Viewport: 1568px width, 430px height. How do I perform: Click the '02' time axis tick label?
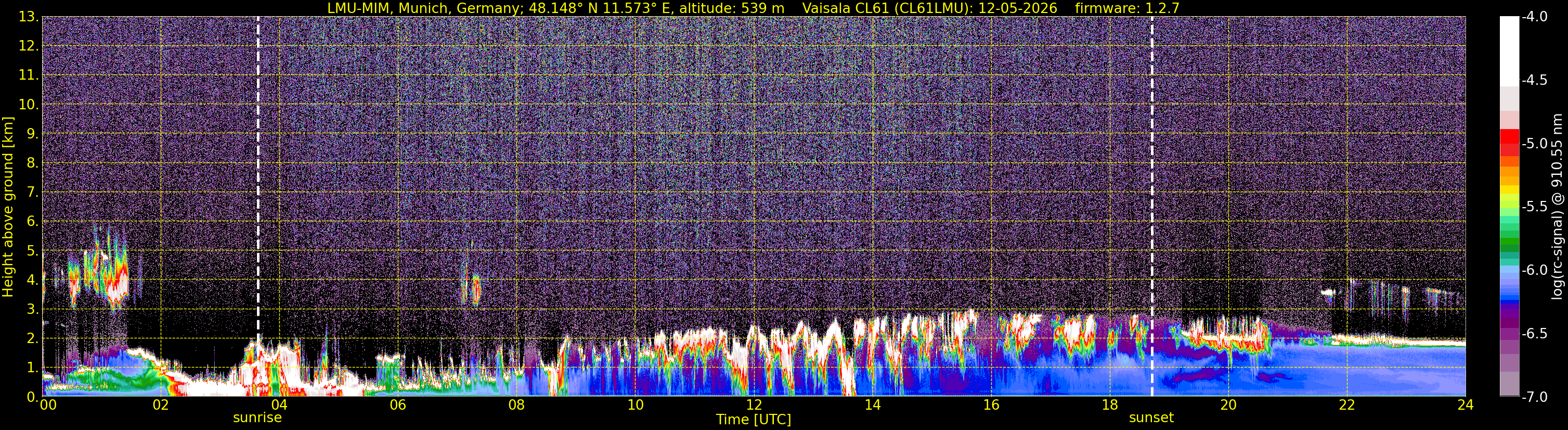coord(161,405)
